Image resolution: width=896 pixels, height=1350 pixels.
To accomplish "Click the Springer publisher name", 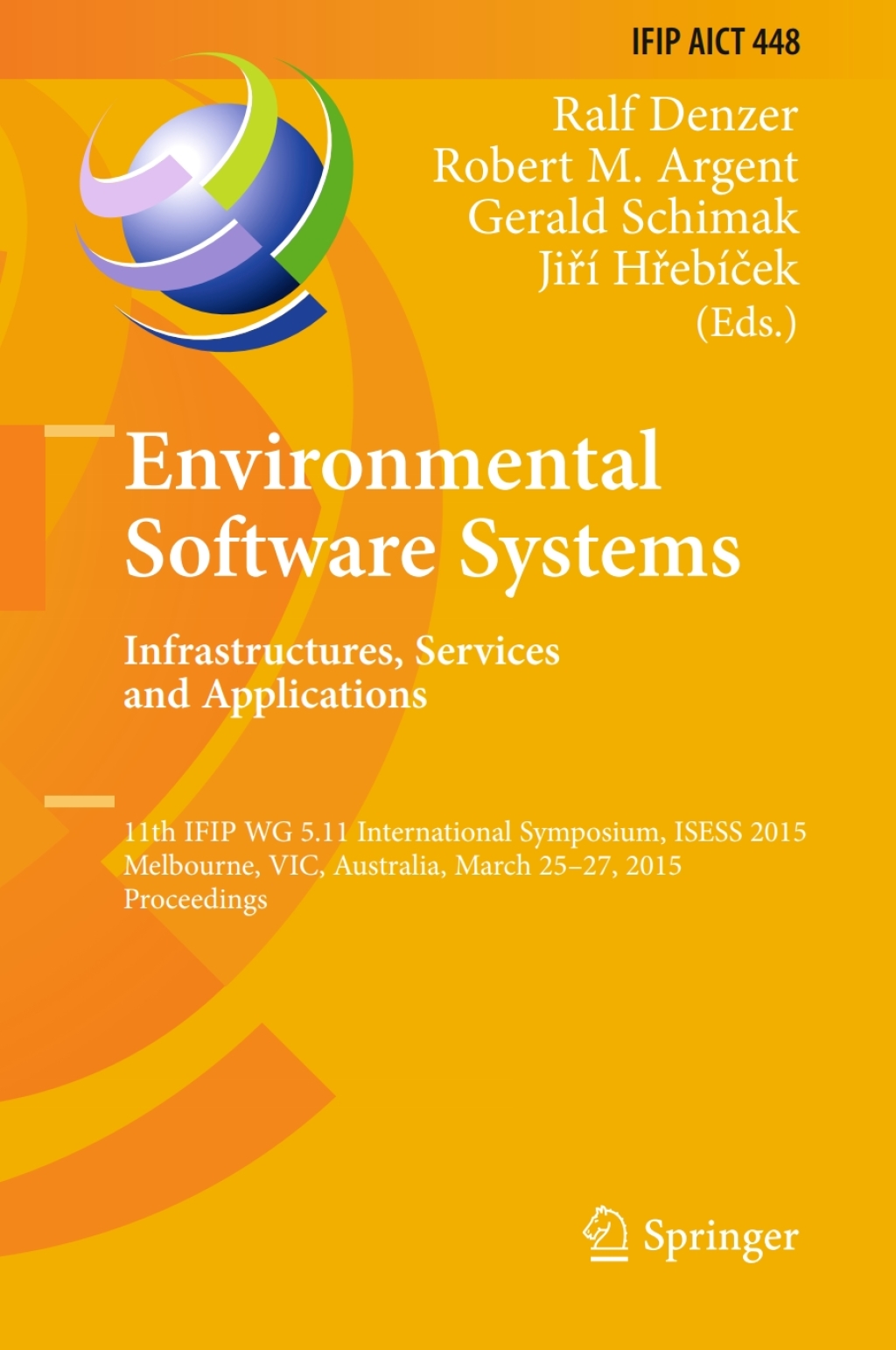I will click(x=721, y=1238).
